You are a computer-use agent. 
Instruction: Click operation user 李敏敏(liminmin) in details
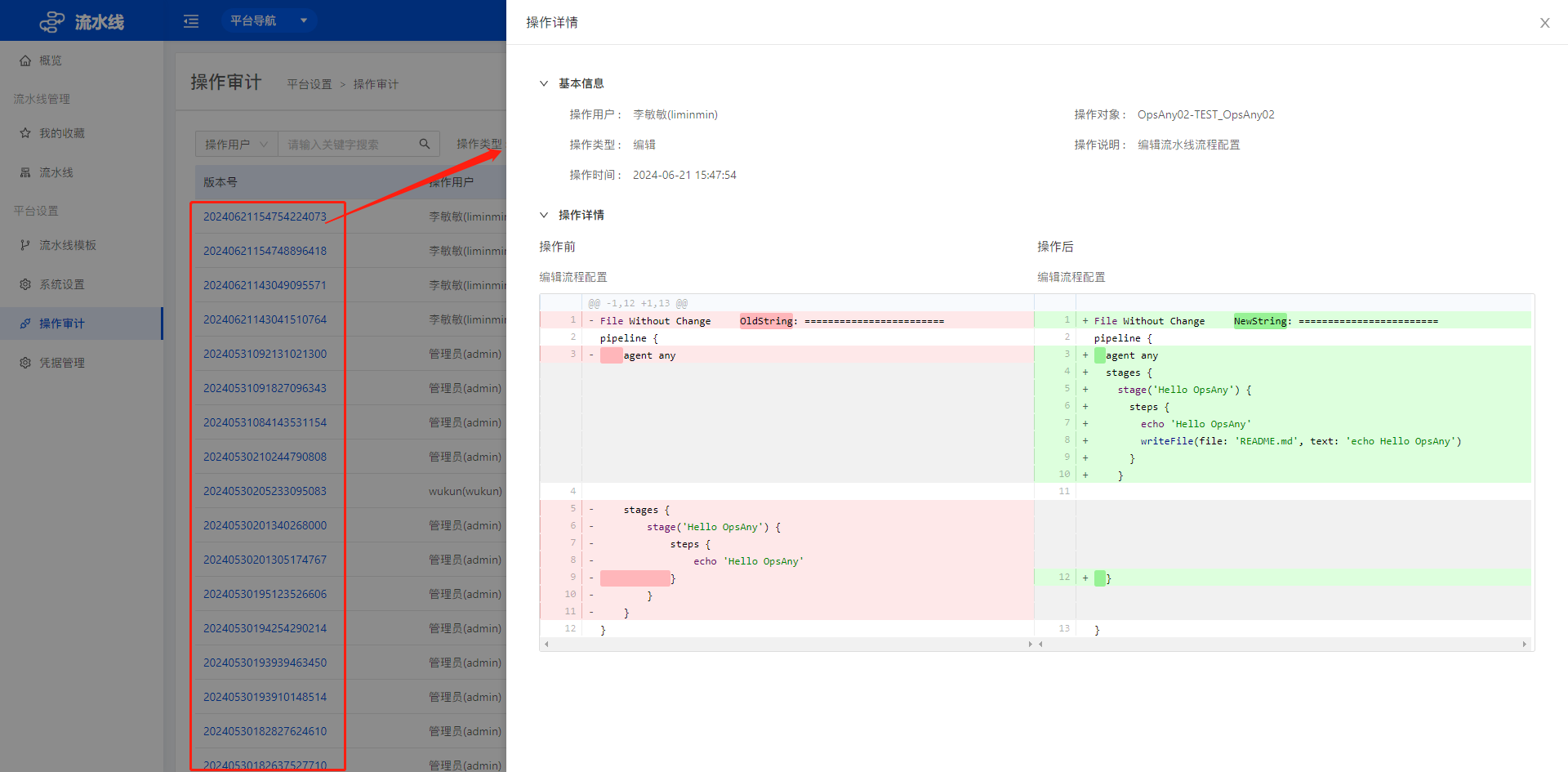click(x=675, y=114)
